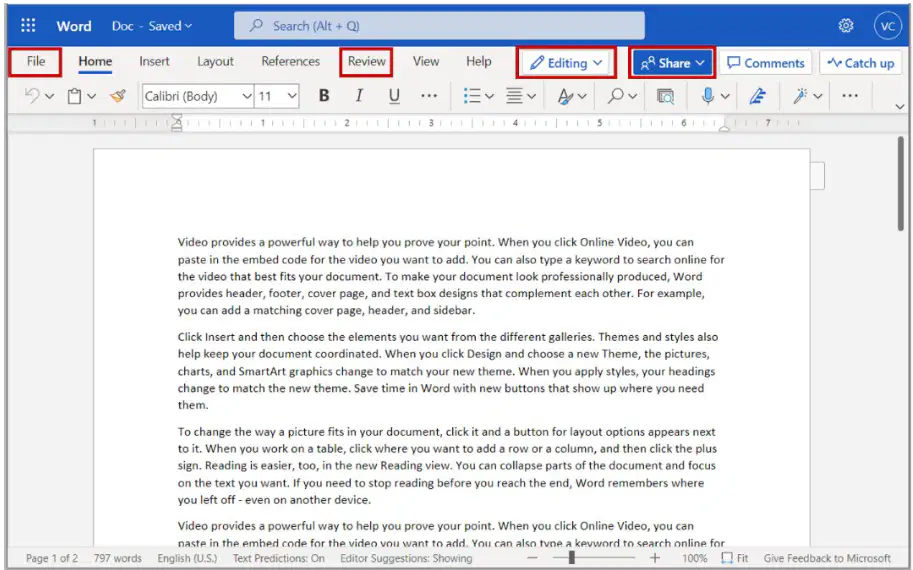
Task: Expand bullets dropdown arrow
Action: point(489,96)
